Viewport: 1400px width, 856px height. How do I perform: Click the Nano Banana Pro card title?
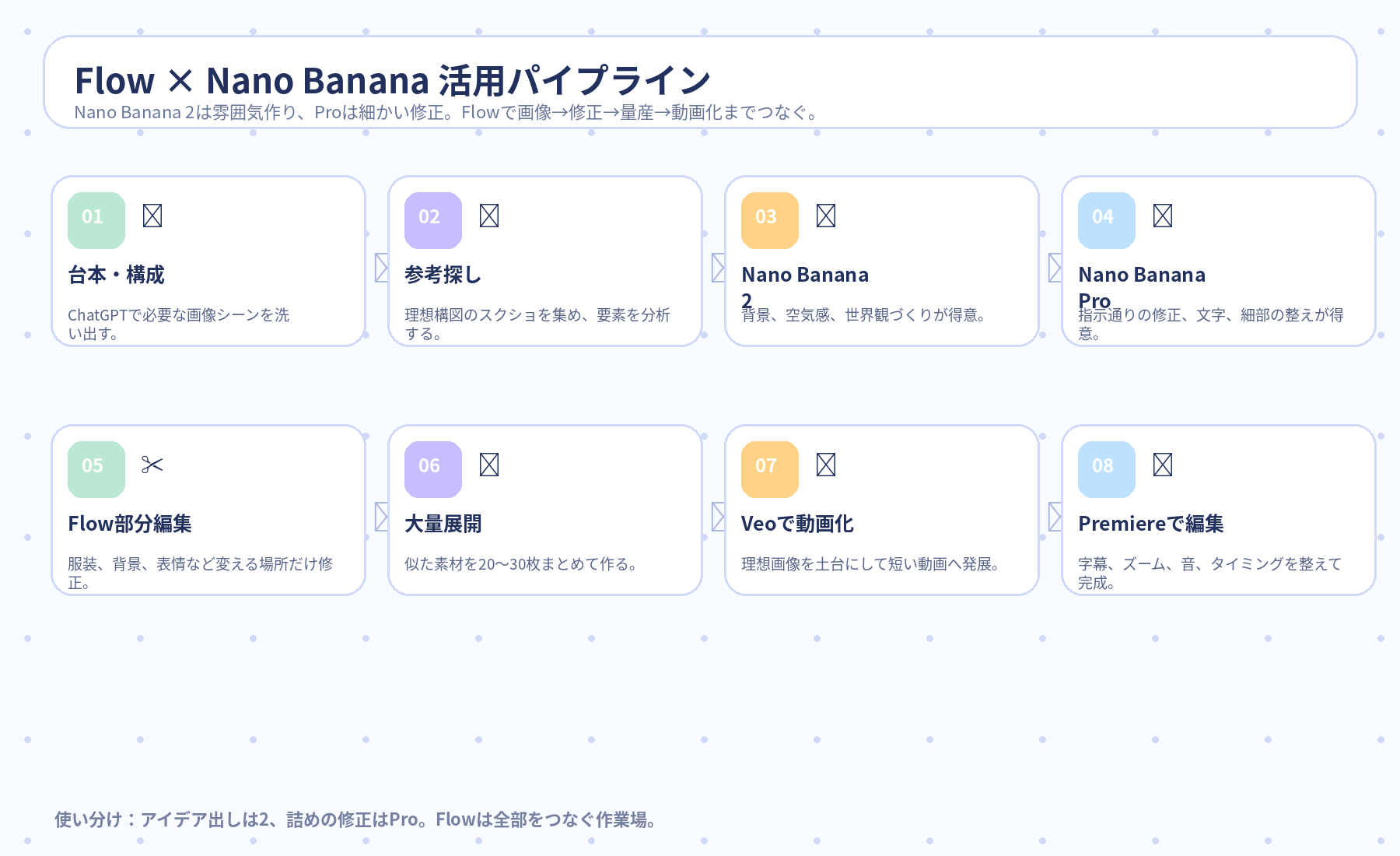[1142, 287]
